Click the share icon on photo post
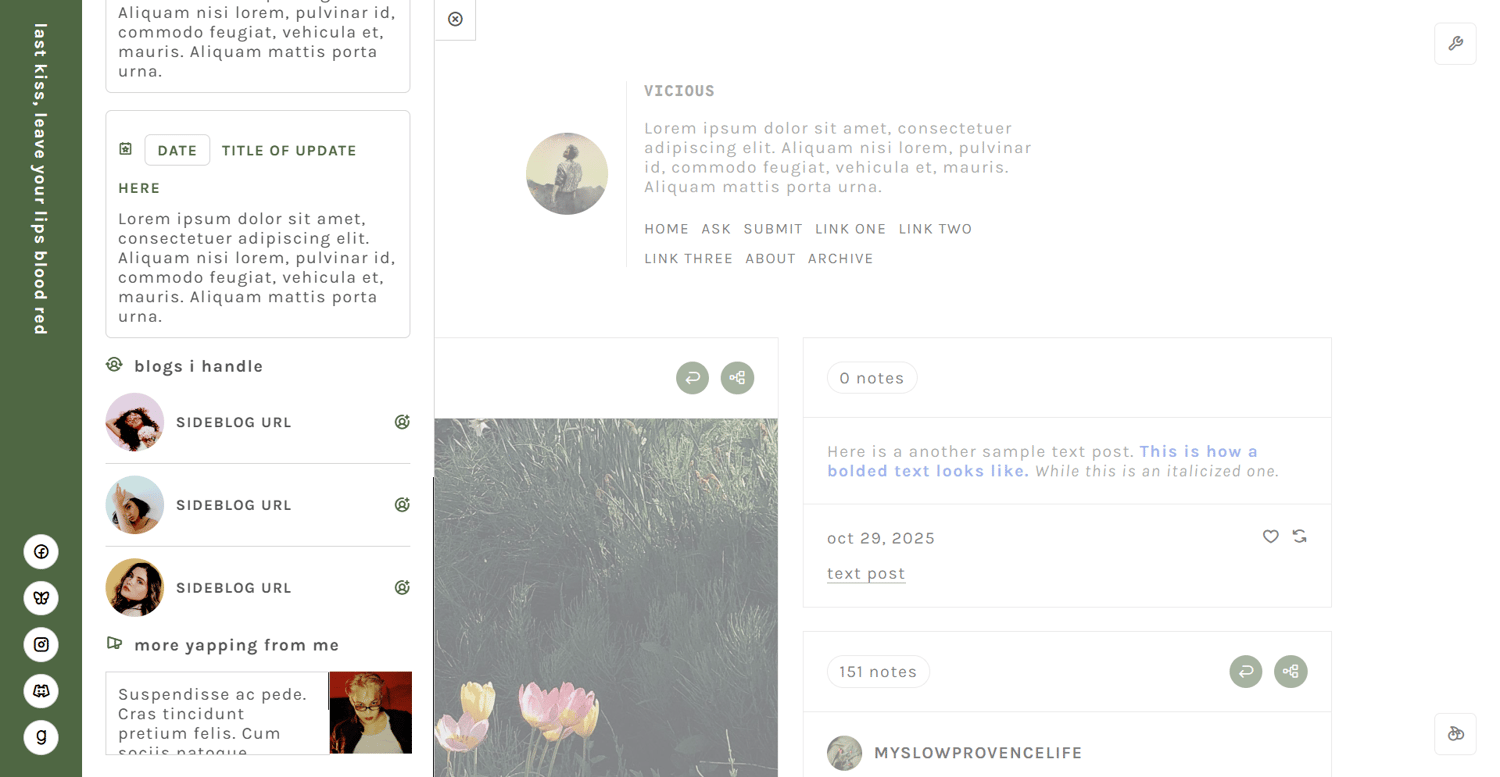This screenshot has width=1500, height=777. point(738,378)
